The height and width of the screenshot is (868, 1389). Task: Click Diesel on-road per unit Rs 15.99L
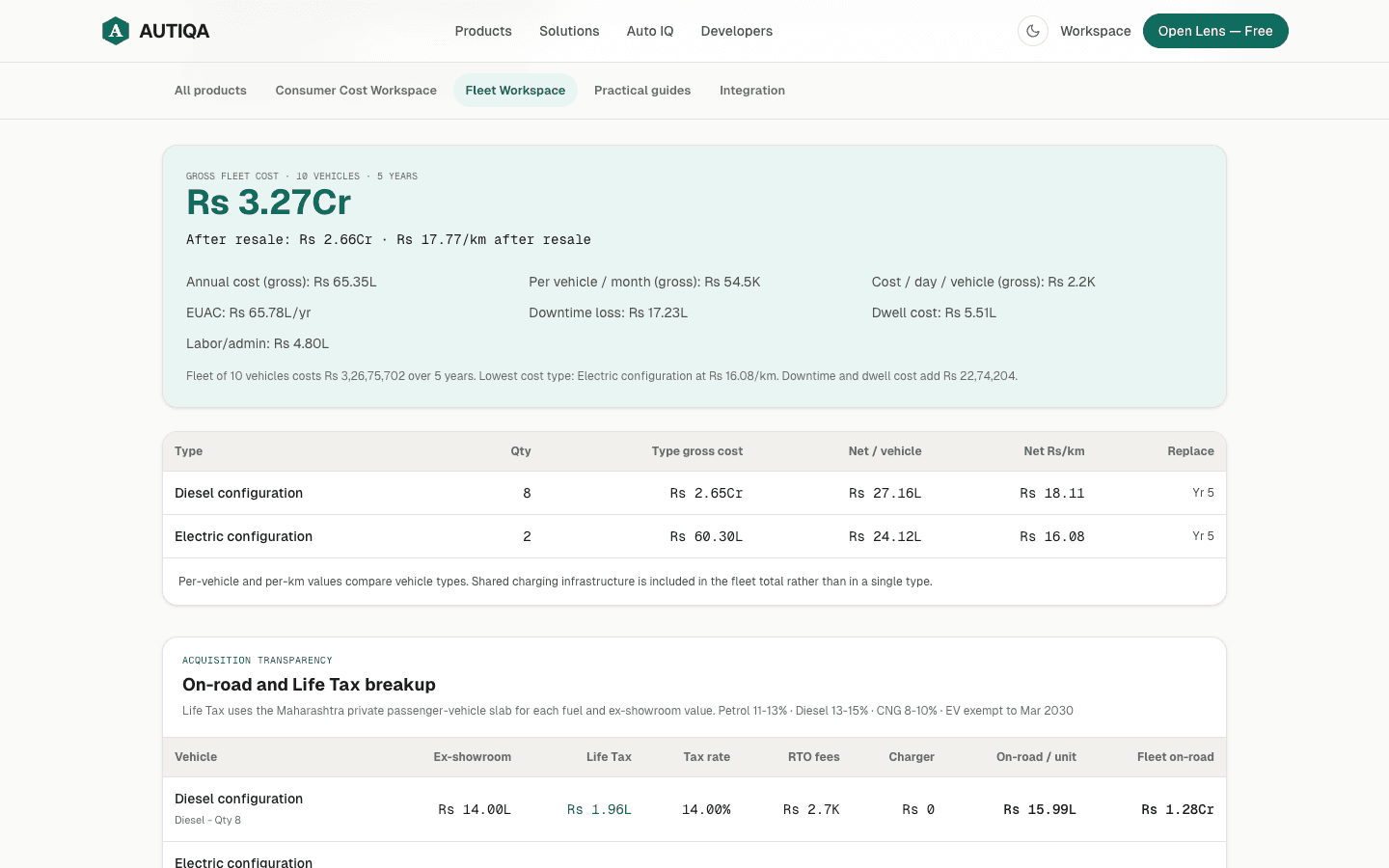(x=1040, y=809)
